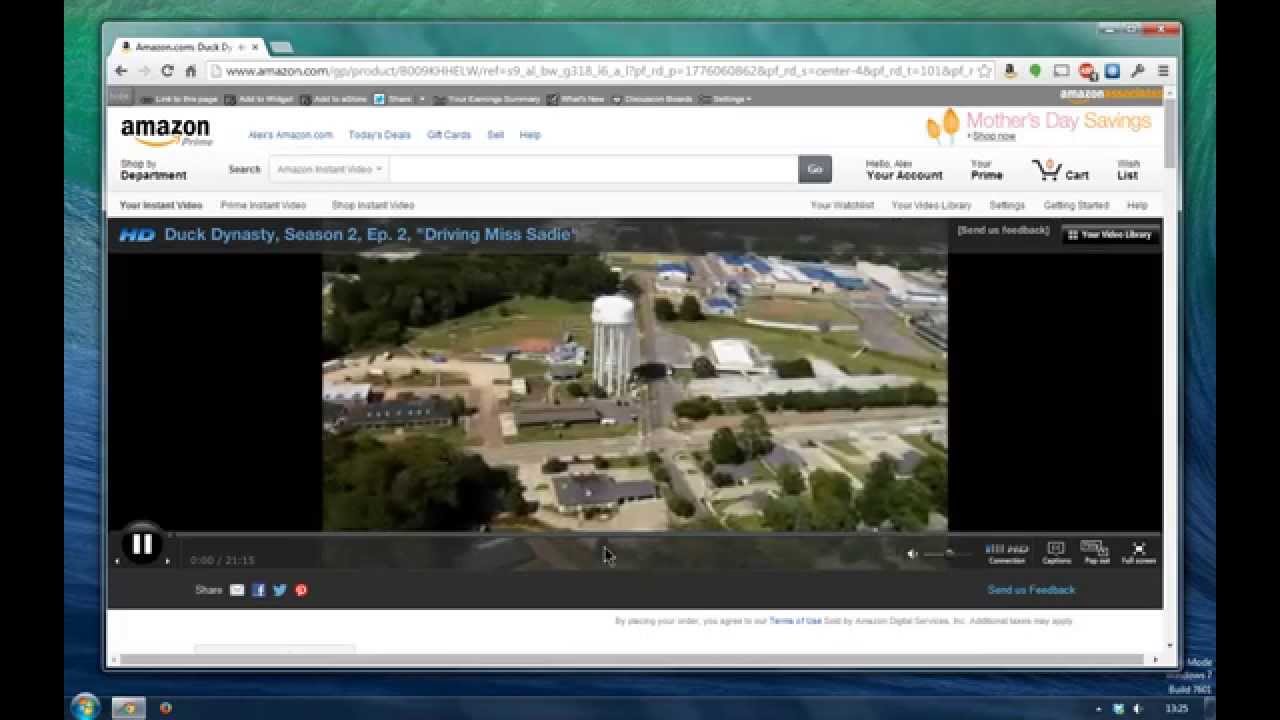Open Your Earnings Summary
This screenshot has width=1280, height=720.
[487, 99]
